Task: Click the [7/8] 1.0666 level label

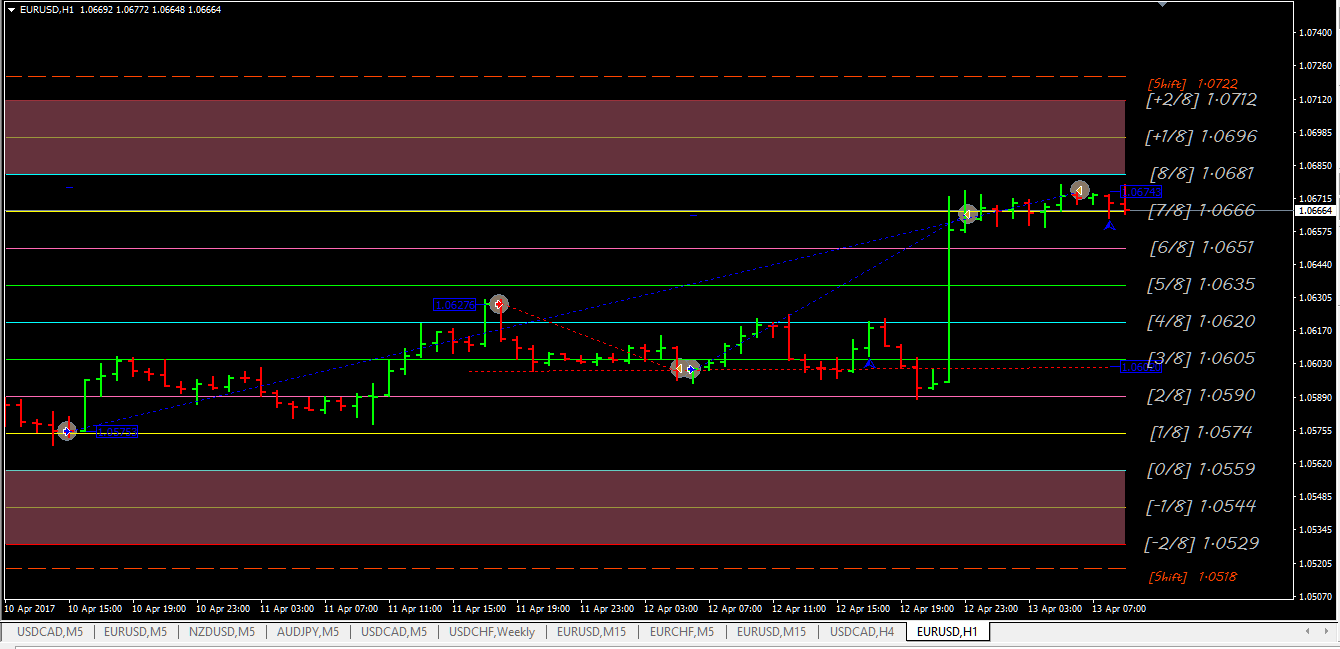Action: click(x=1202, y=210)
